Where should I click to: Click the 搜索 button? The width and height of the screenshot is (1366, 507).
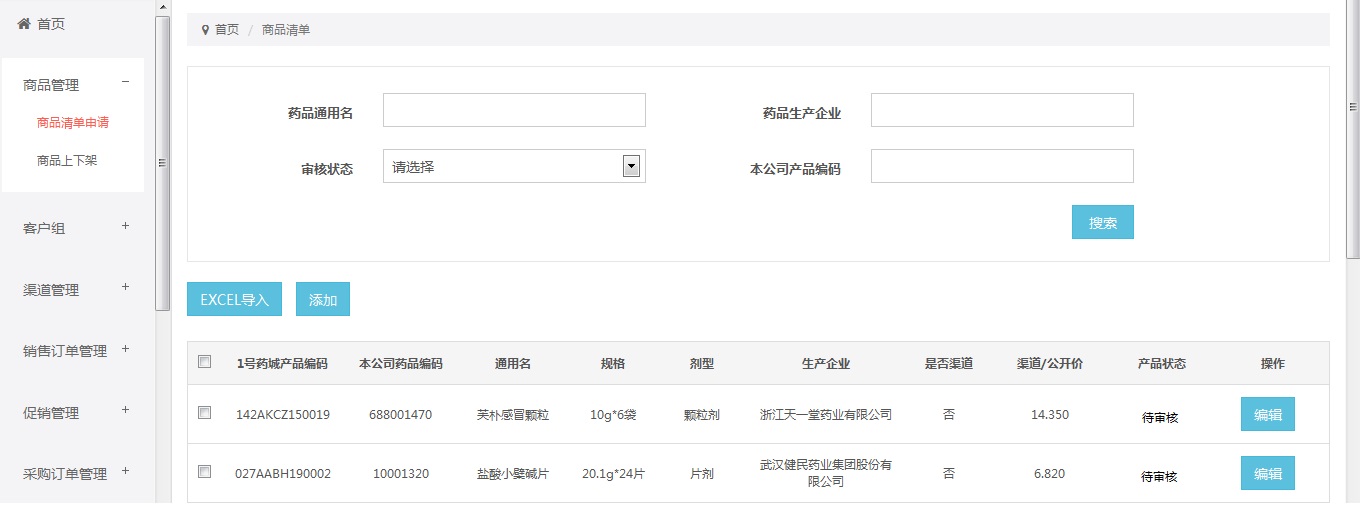coord(1102,223)
